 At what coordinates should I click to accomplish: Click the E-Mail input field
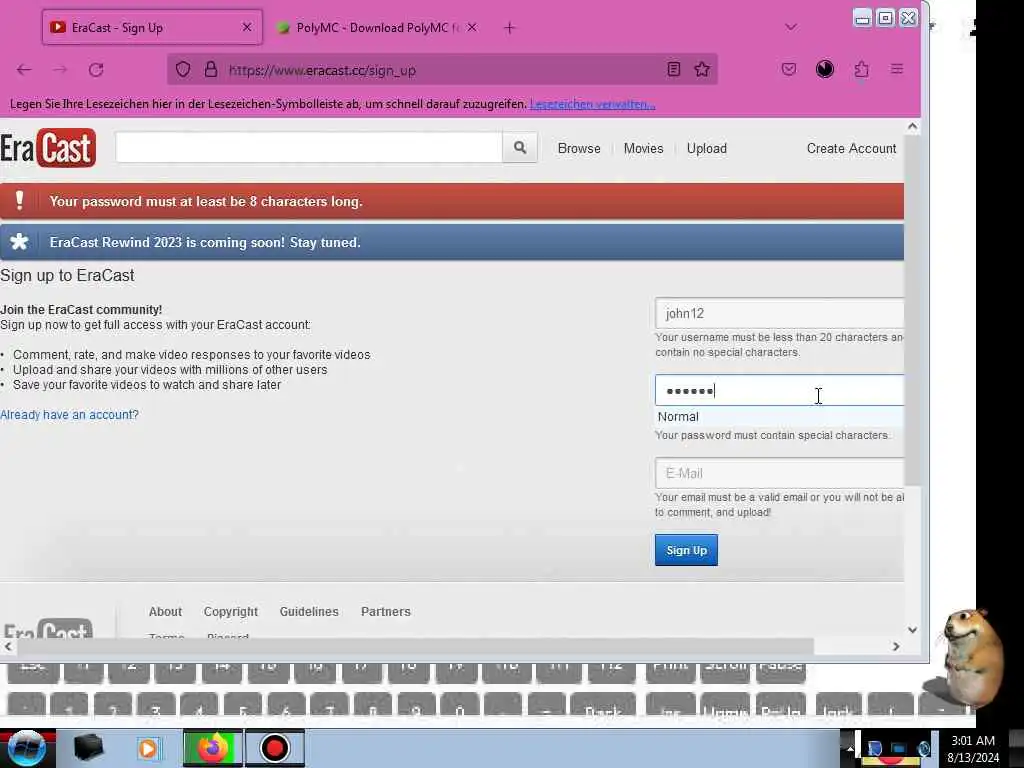click(x=780, y=473)
